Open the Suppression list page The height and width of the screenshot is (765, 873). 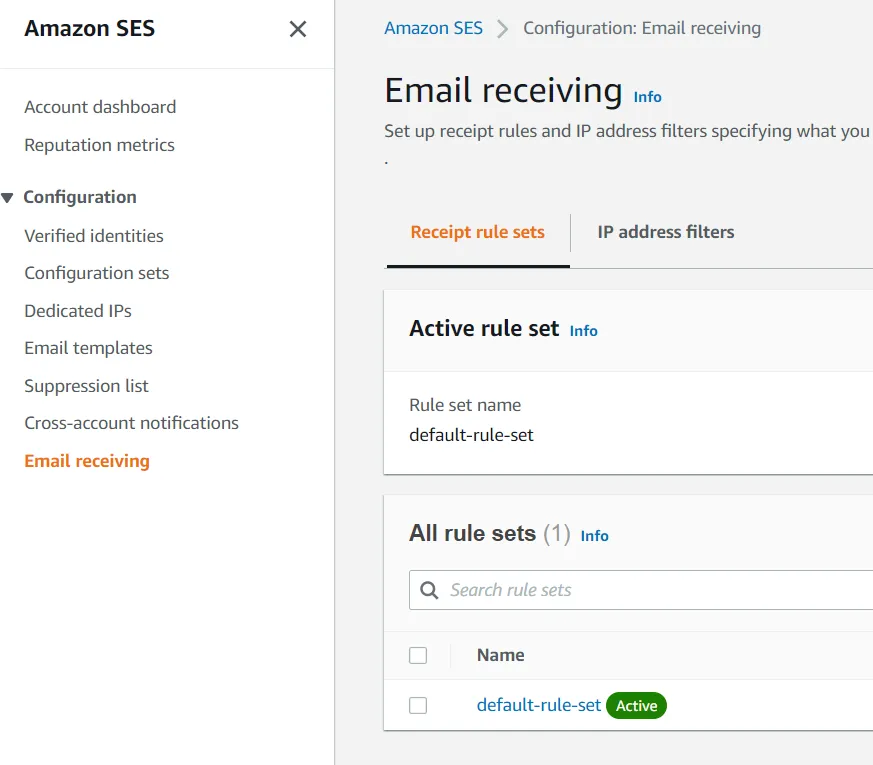point(86,386)
